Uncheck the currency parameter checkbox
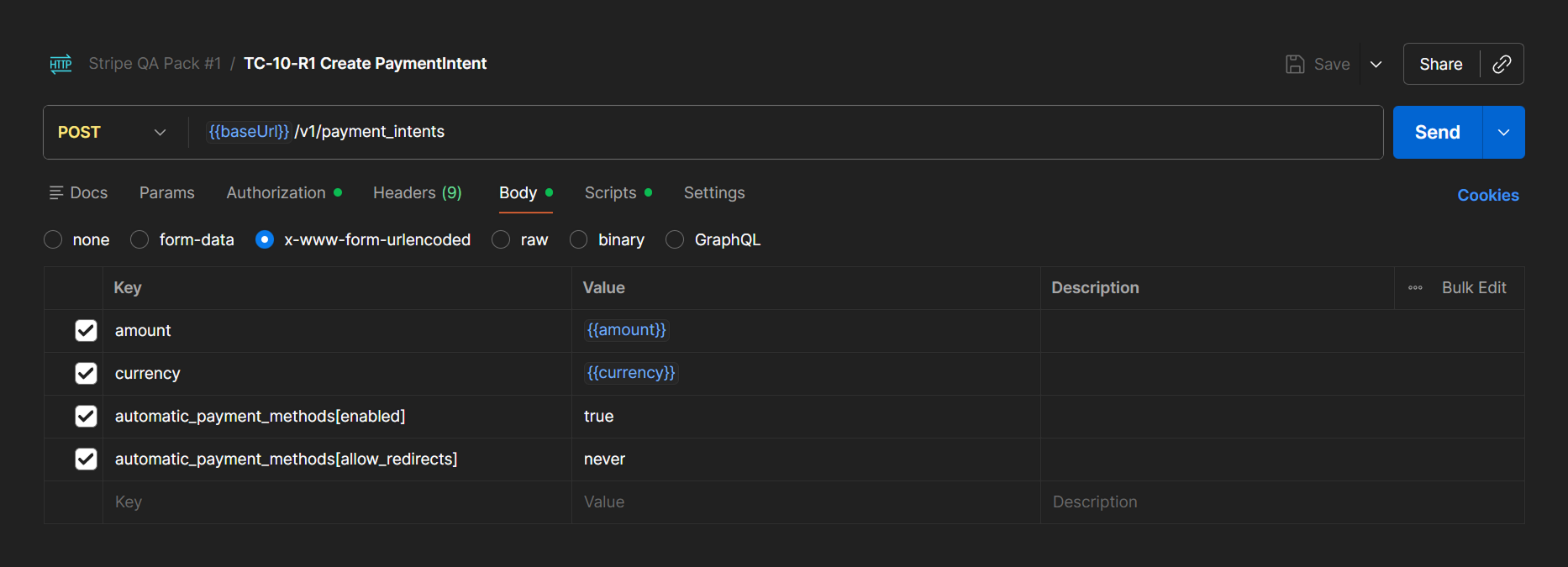 point(86,374)
